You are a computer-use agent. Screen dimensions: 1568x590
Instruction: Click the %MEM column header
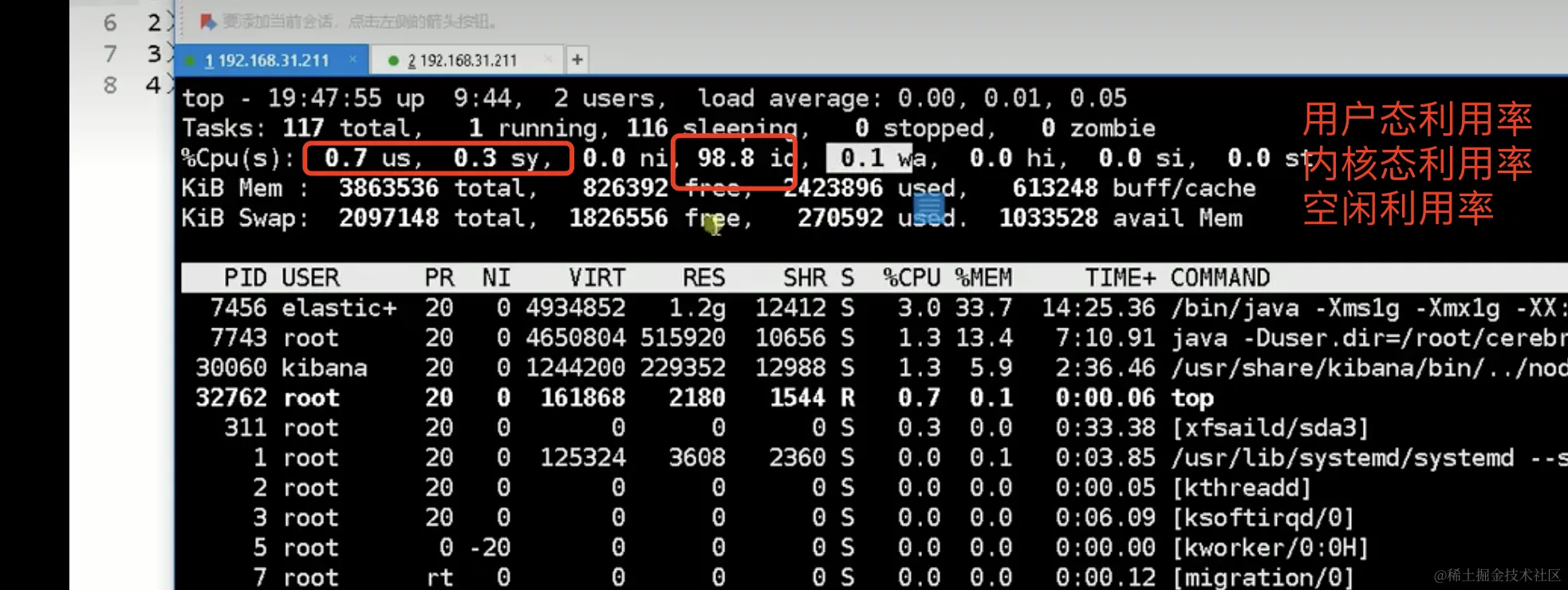point(983,277)
